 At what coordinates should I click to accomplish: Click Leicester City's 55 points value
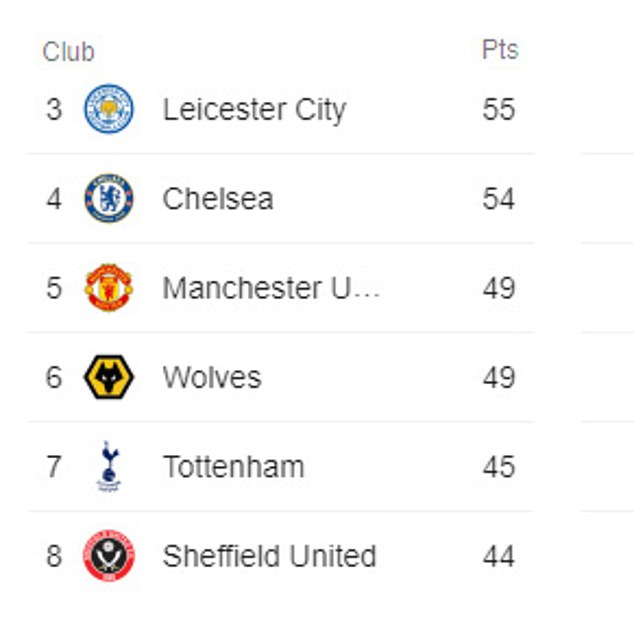(499, 109)
